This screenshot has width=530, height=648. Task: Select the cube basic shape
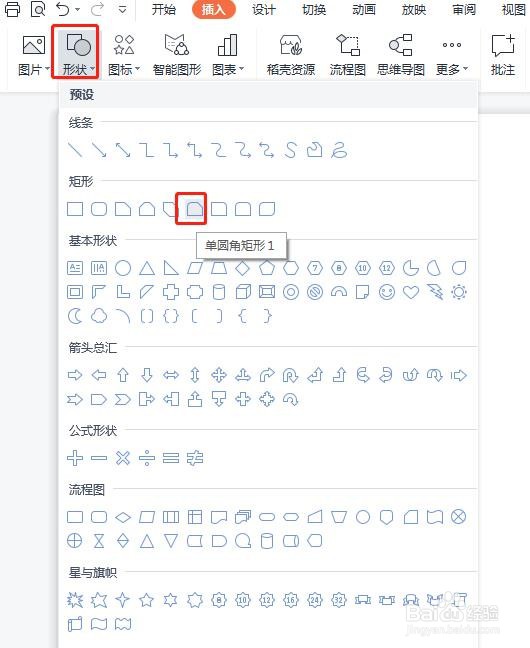[243, 292]
